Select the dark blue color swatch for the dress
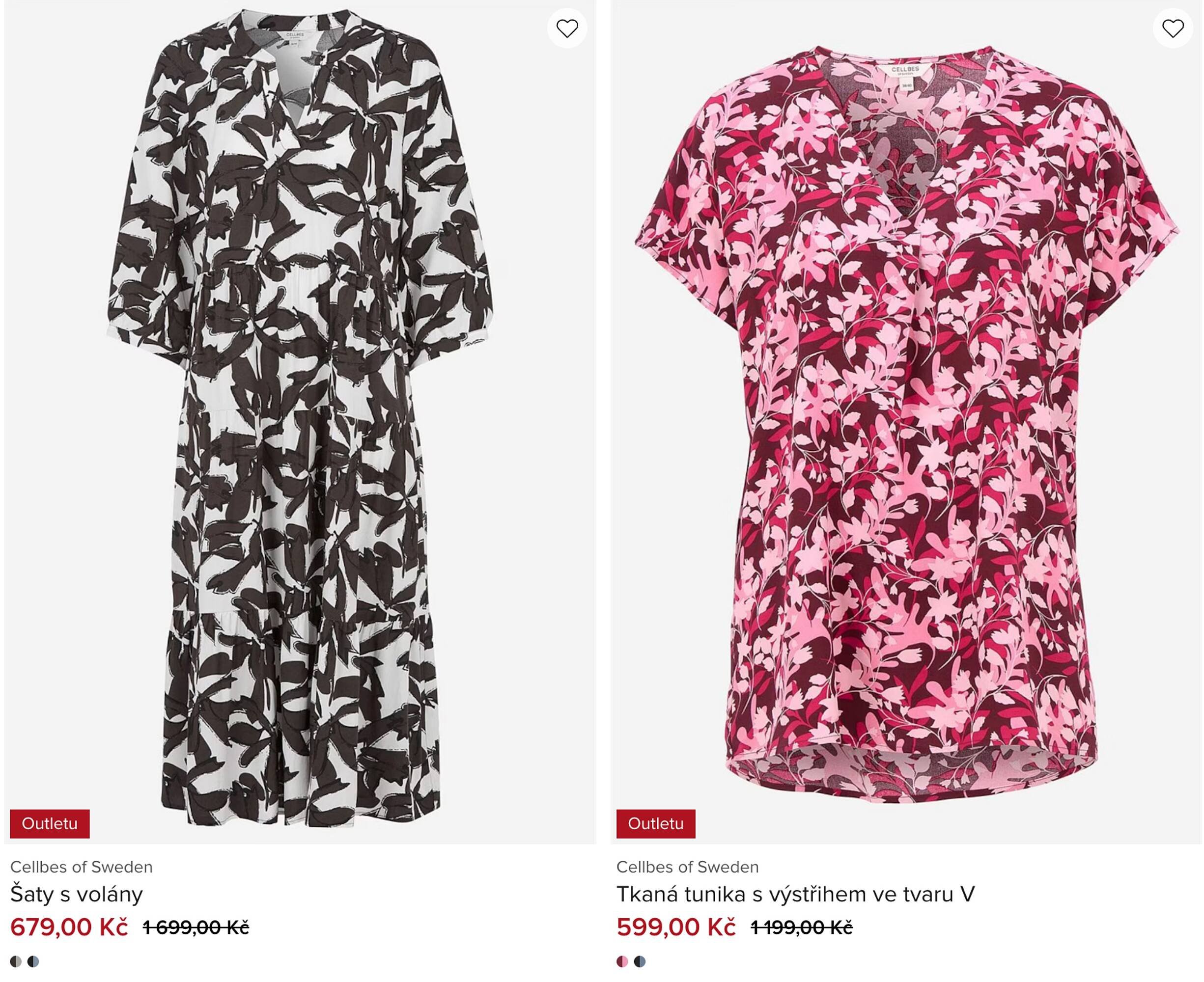Image resolution: width=1204 pixels, height=982 pixels. [x=33, y=962]
